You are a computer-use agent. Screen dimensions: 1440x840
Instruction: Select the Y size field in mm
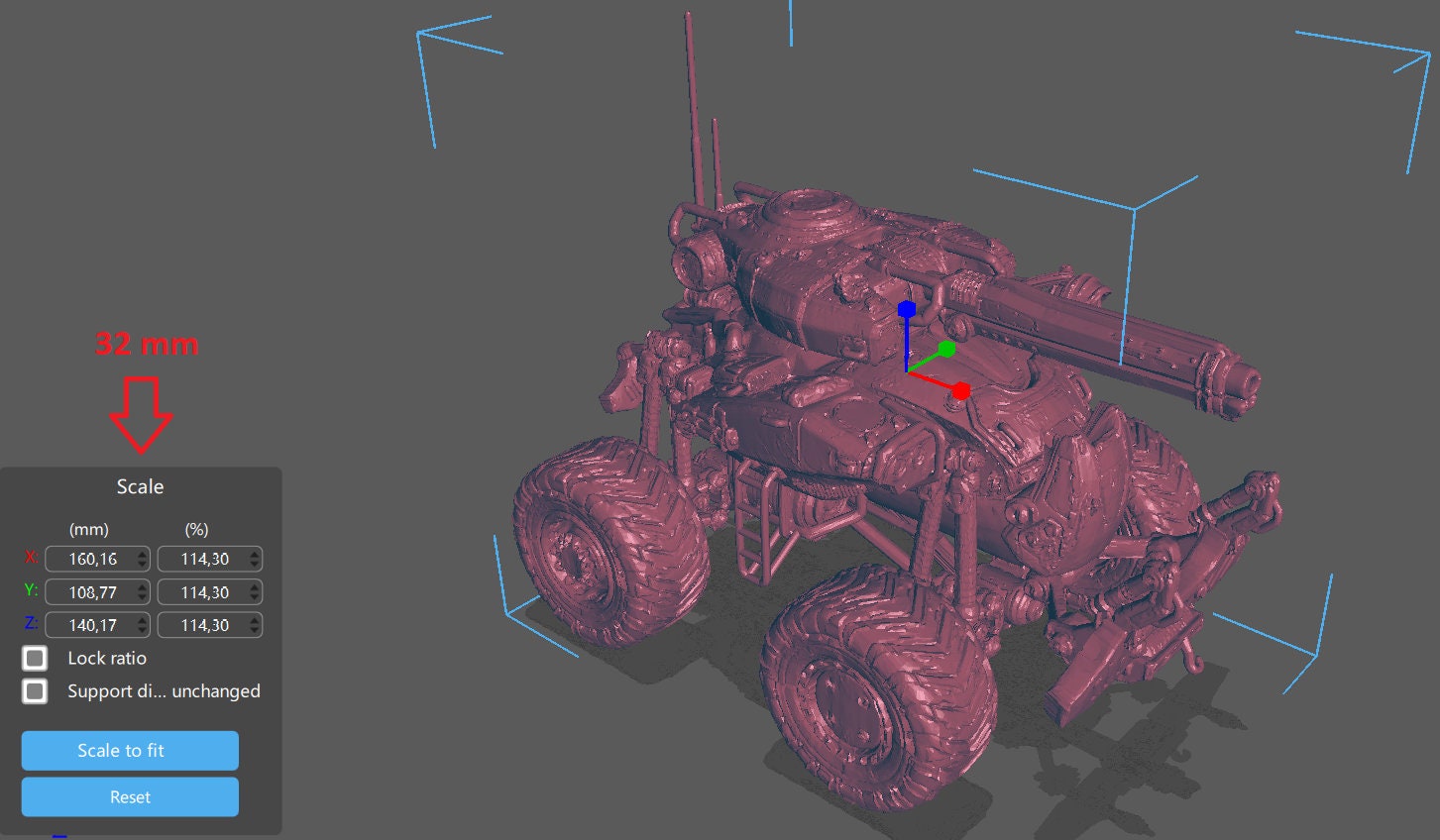(91, 592)
